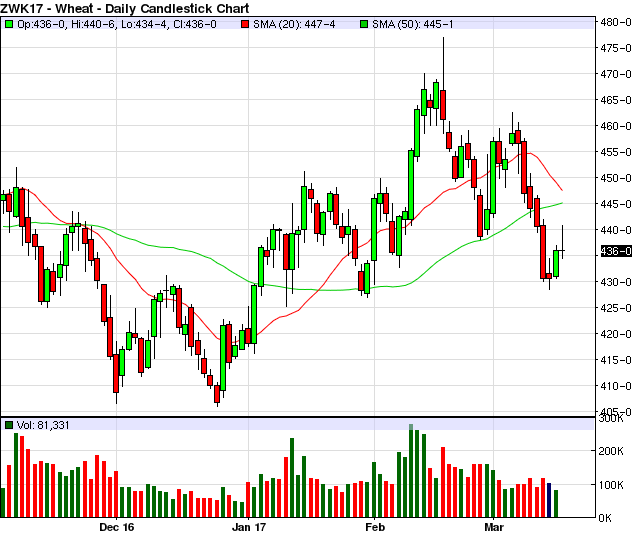Viewport: 640px width, 536px height.
Task: Click the OHLC values text Op:436-0
Action: (116, 24)
